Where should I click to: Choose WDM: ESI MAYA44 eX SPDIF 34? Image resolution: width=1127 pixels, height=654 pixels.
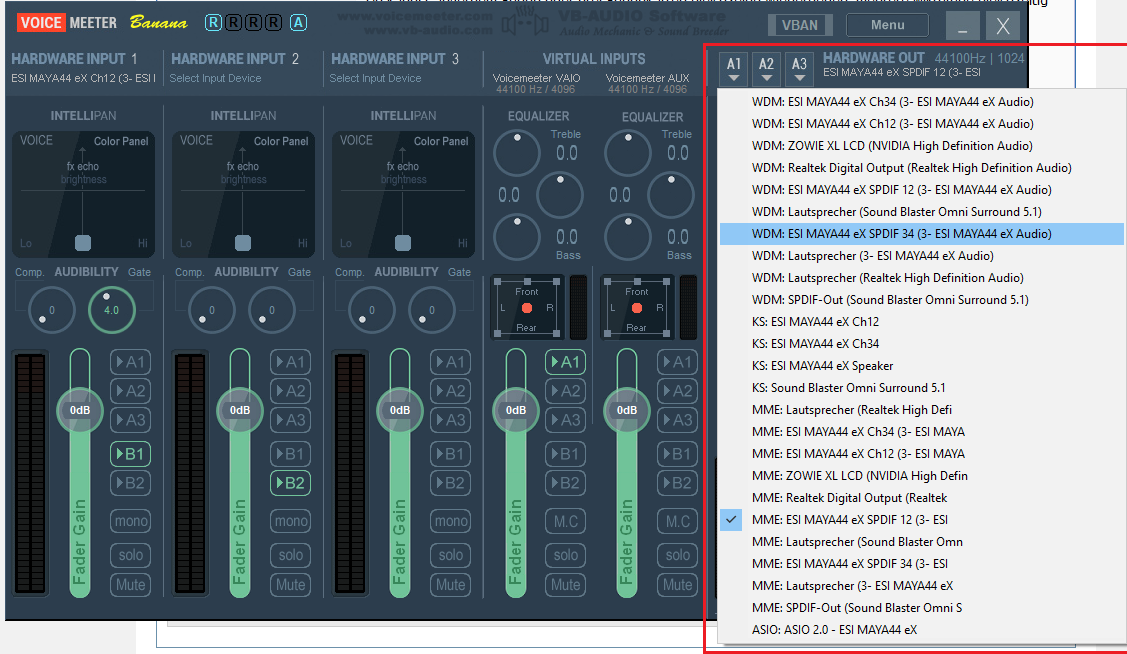coord(921,234)
